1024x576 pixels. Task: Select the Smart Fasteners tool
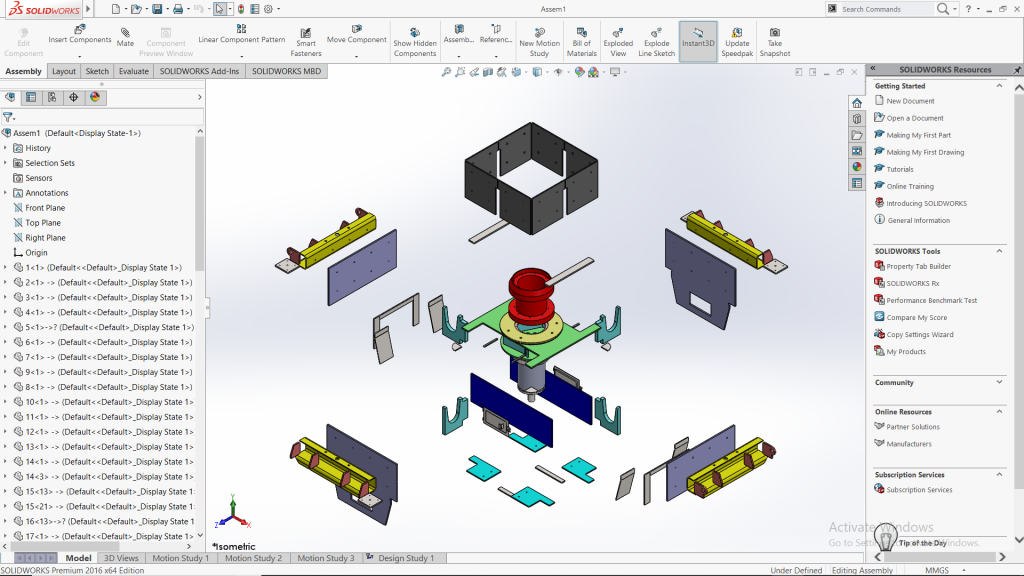[x=306, y=41]
